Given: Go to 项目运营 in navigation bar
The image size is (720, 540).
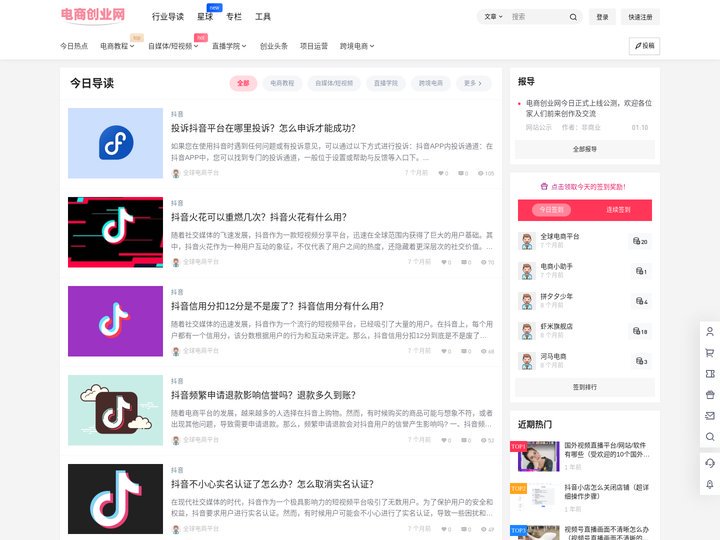Looking at the screenshot, I should click(x=314, y=46).
